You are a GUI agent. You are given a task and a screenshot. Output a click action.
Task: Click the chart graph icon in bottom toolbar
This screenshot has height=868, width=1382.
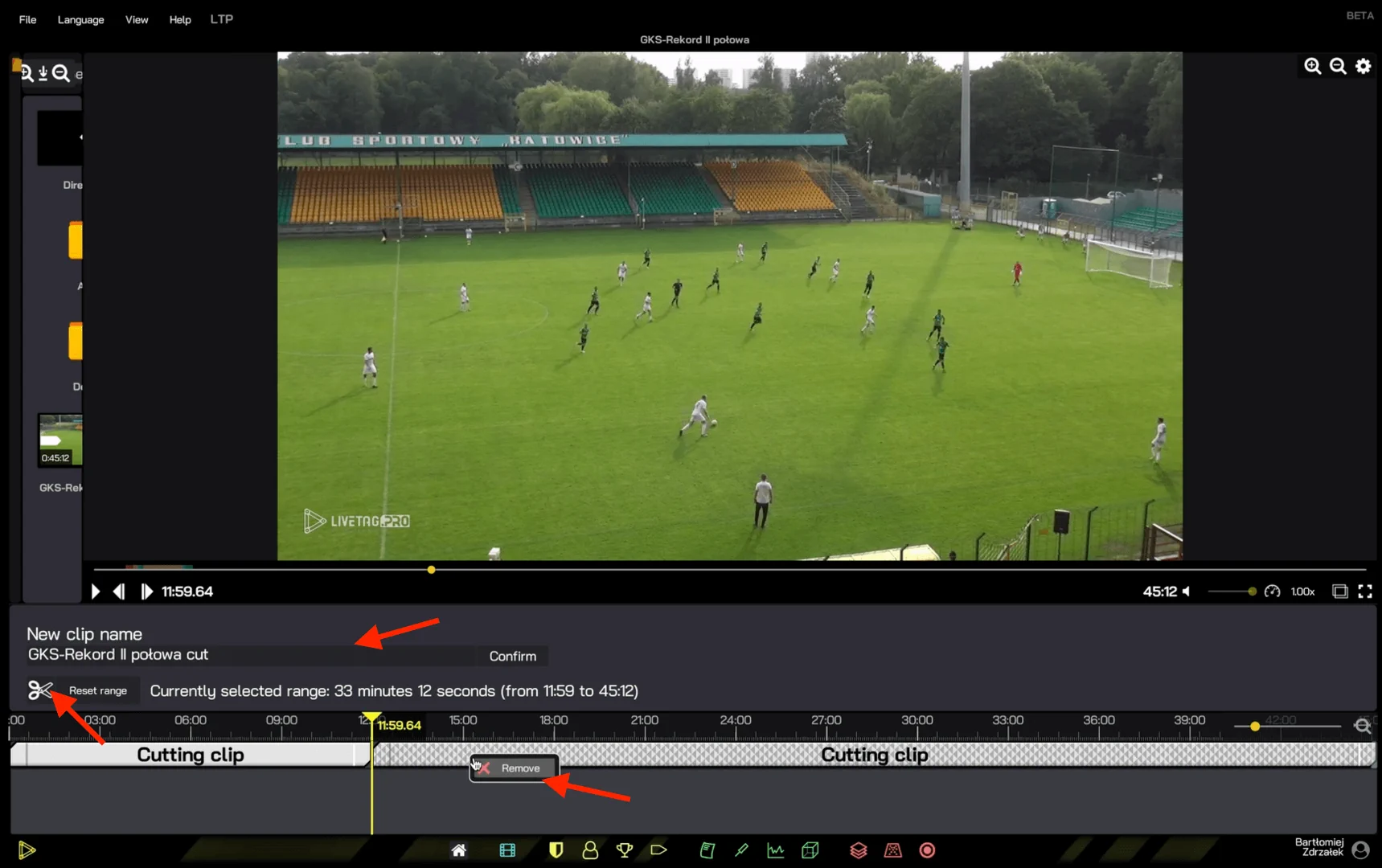pyautogui.click(x=775, y=850)
